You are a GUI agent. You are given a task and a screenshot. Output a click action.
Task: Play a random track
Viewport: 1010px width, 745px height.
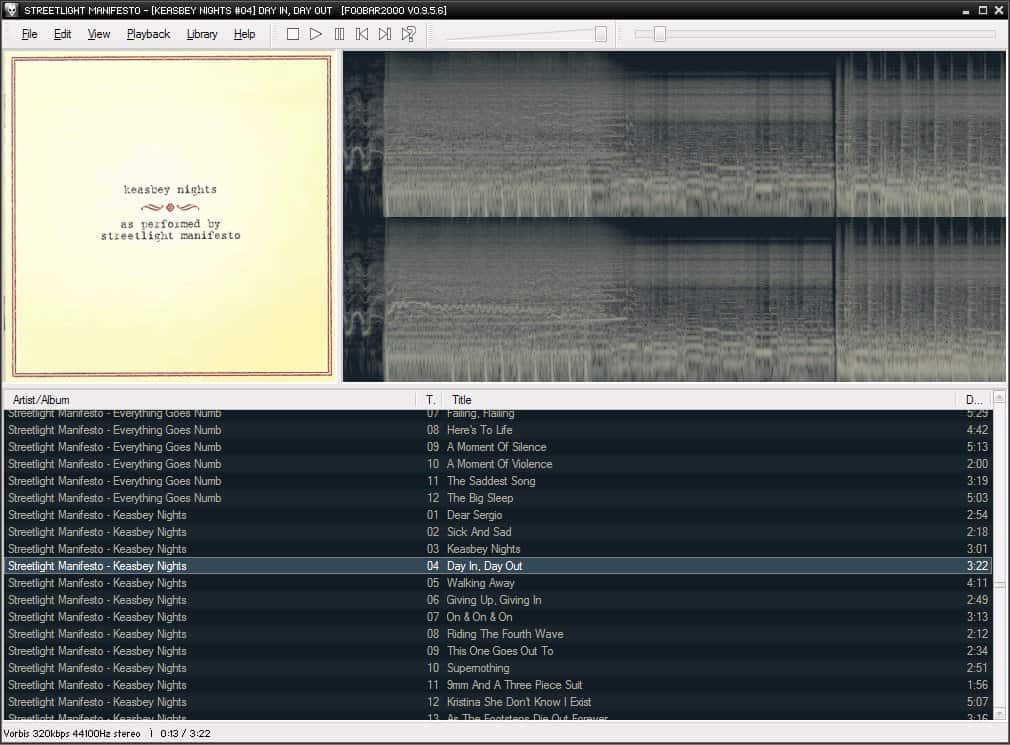(x=408, y=33)
